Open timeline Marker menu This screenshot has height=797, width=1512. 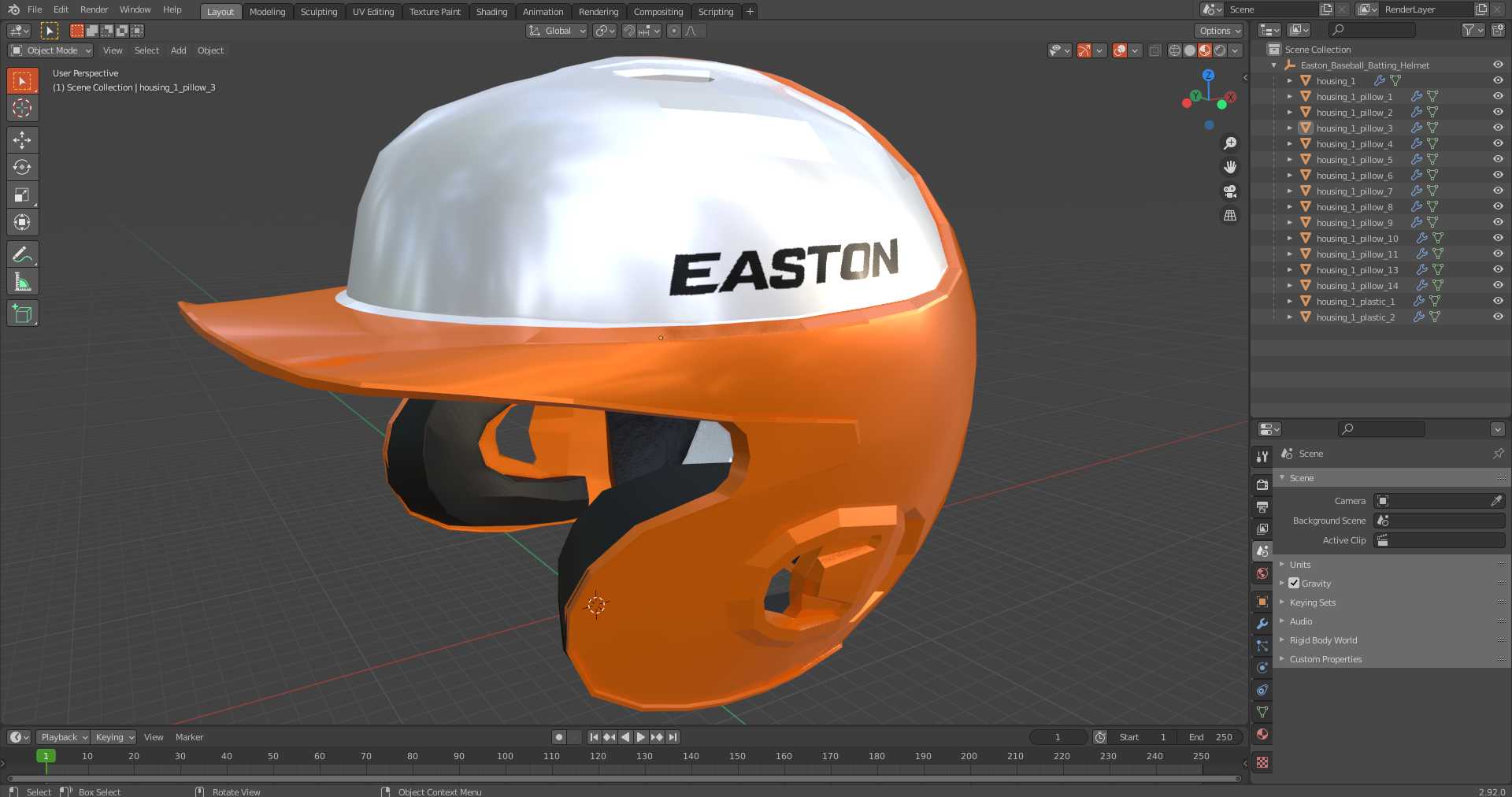[x=189, y=737]
